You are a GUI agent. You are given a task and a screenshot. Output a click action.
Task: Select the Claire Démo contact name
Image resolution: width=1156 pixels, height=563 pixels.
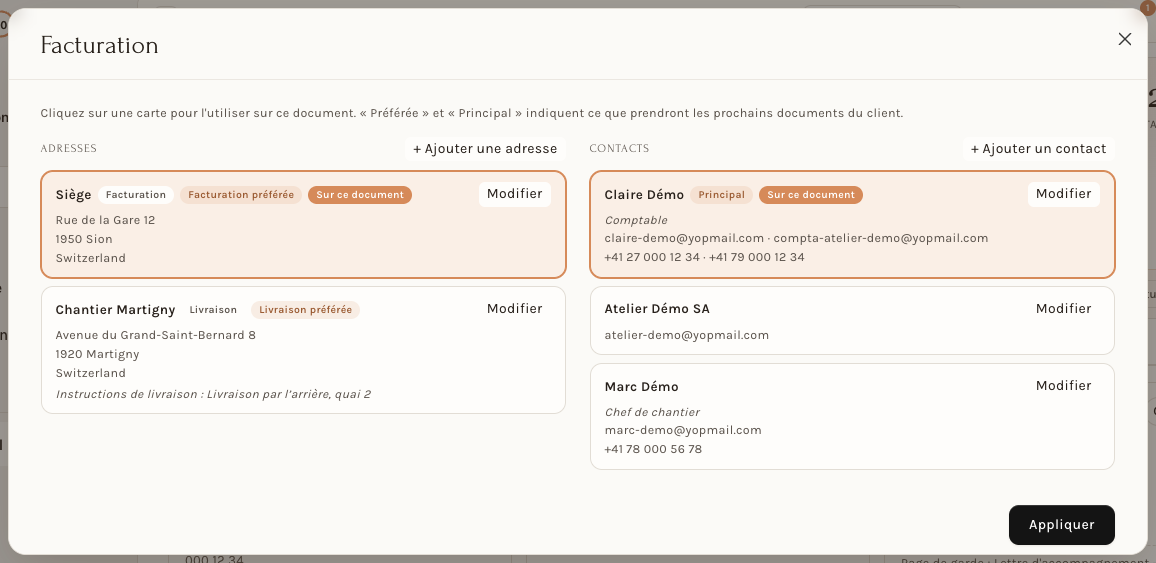pyautogui.click(x=644, y=195)
